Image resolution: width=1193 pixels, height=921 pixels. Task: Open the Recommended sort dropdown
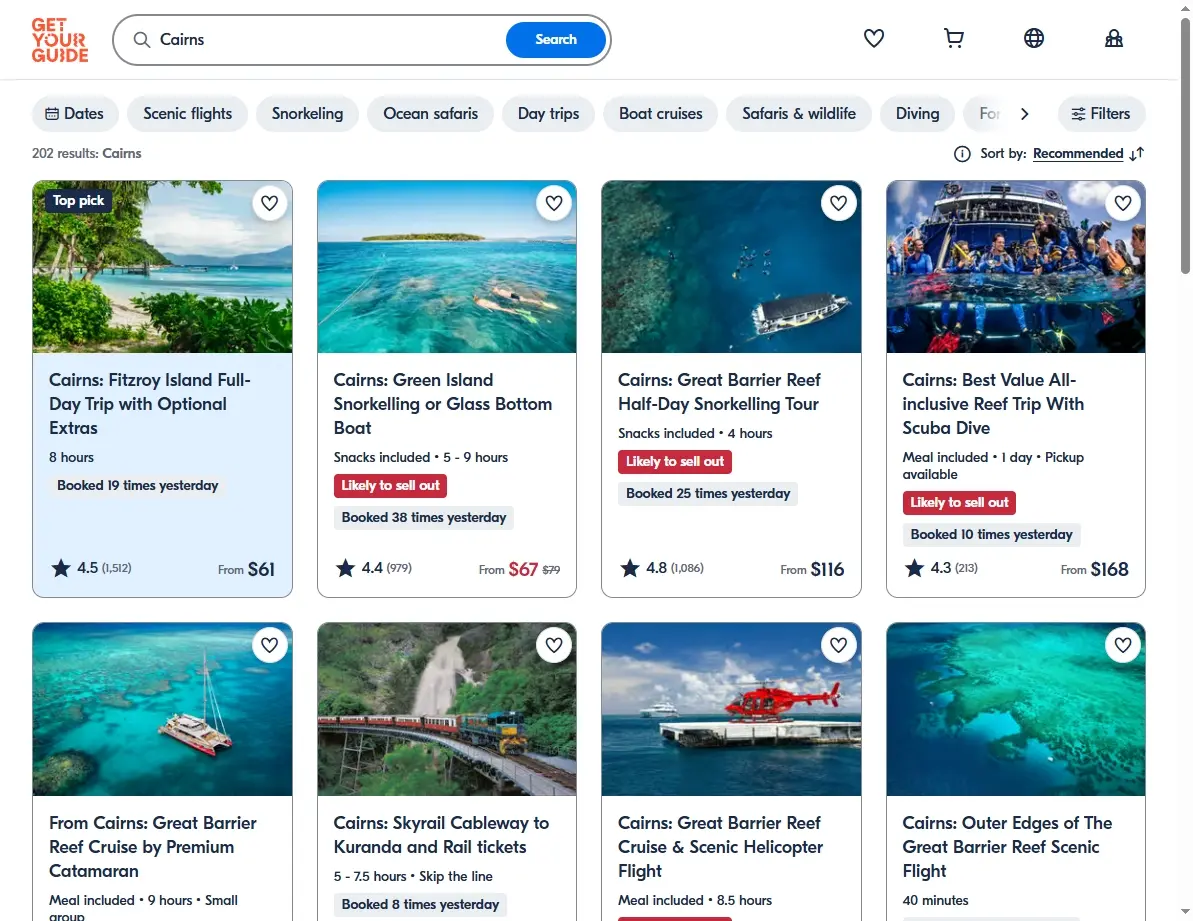(1077, 154)
